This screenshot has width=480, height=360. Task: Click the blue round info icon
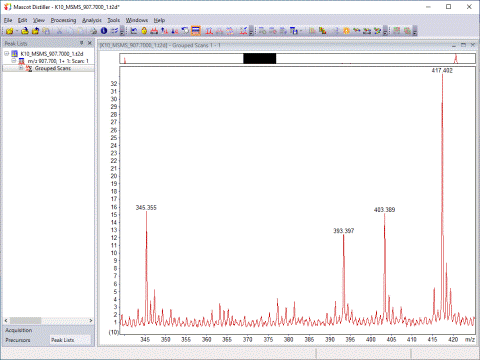tap(104, 31)
